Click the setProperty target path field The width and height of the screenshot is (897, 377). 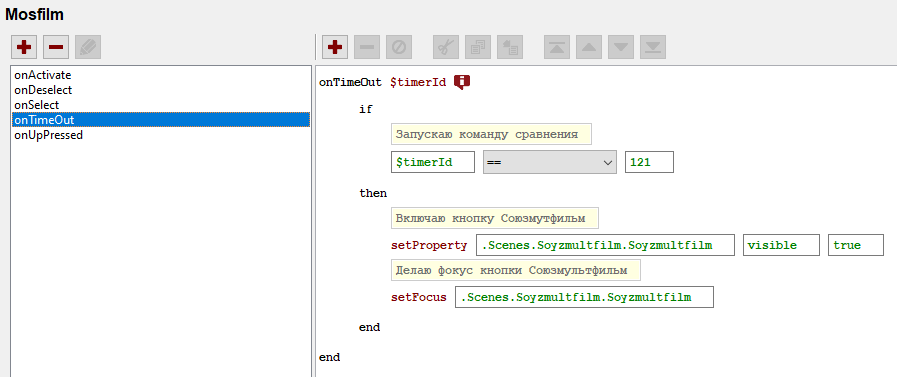pyautogui.click(x=605, y=245)
